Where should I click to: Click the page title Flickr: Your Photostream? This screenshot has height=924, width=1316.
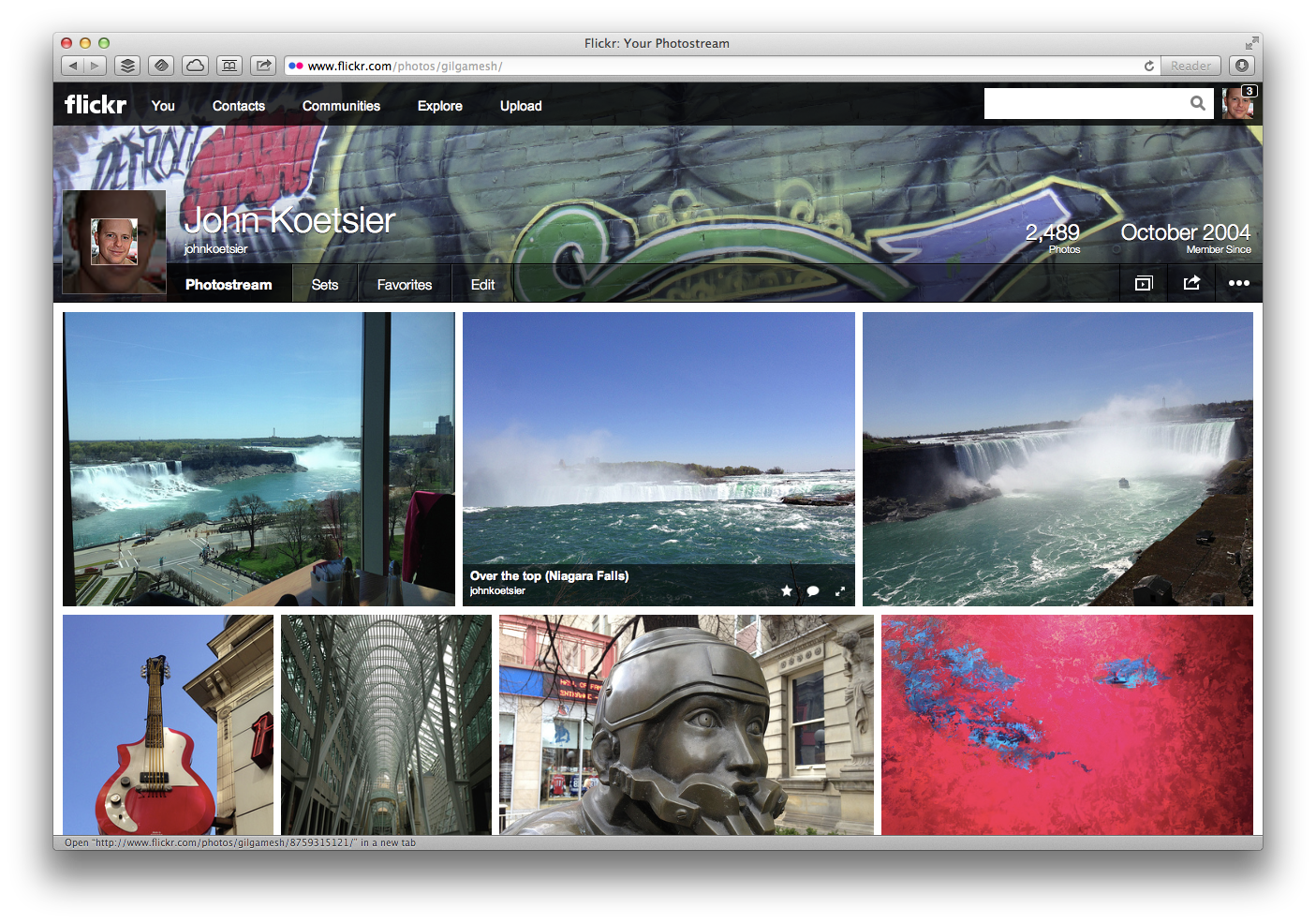click(657, 43)
